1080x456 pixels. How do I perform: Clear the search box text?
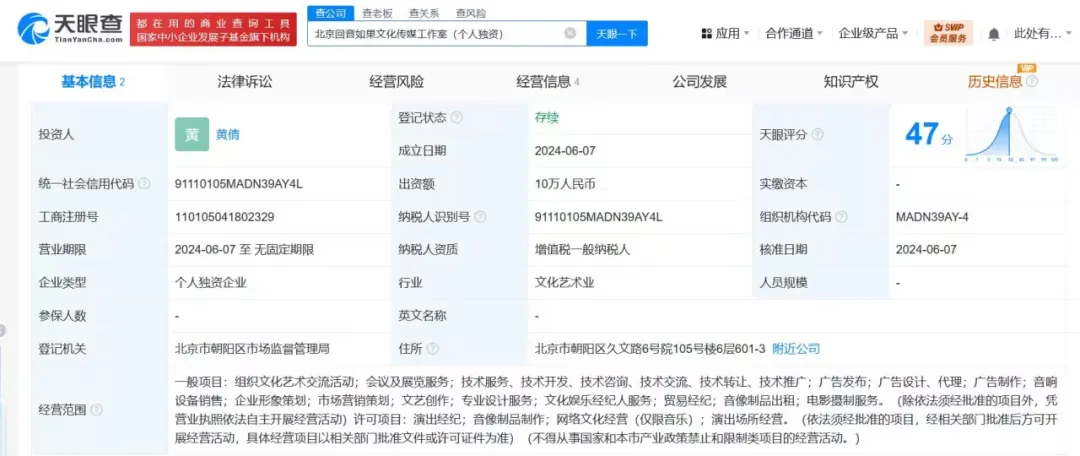[570, 33]
